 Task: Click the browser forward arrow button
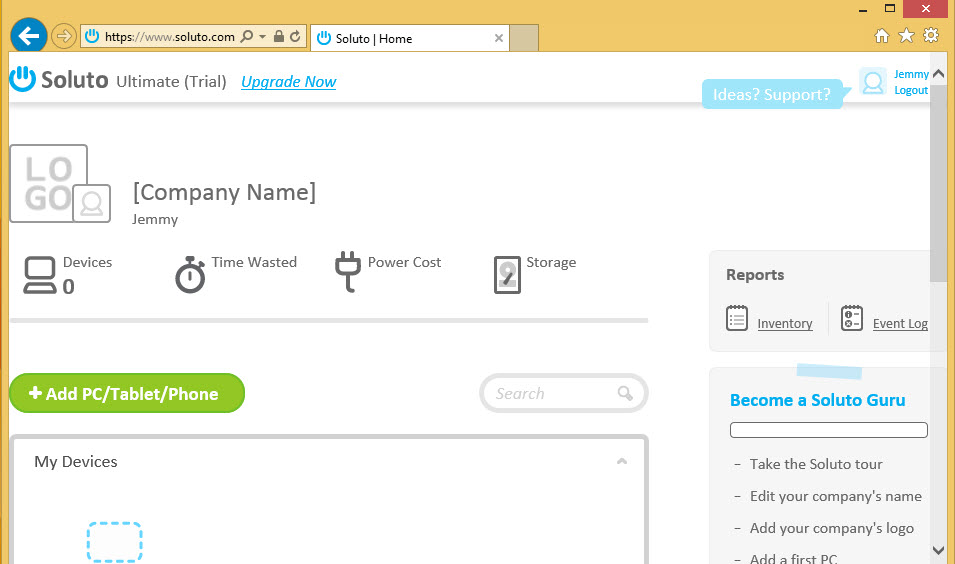[63, 37]
